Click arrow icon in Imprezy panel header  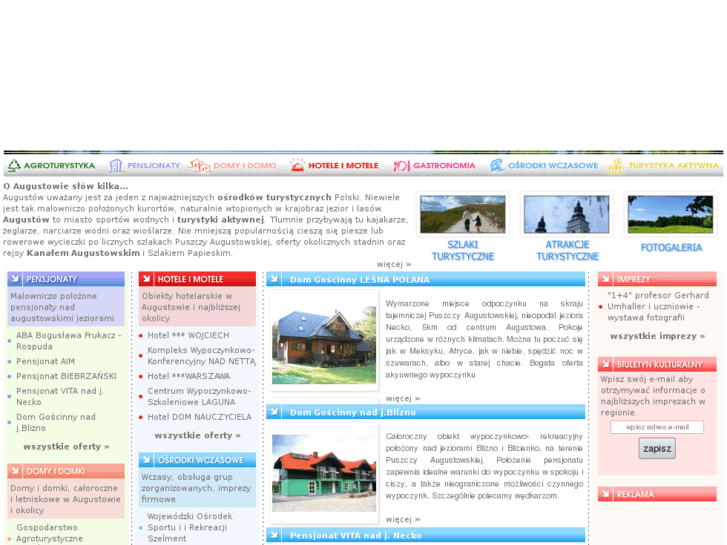pyautogui.click(x=606, y=279)
